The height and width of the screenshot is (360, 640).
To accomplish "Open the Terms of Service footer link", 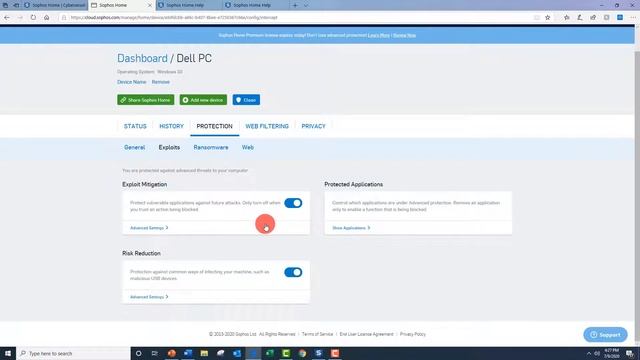I will pyautogui.click(x=317, y=334).
